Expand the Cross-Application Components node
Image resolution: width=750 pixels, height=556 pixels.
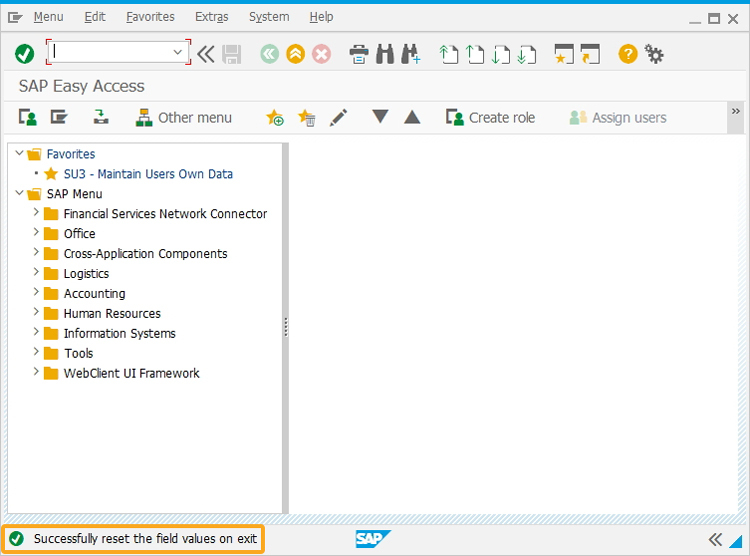click(x=36, y=252)
